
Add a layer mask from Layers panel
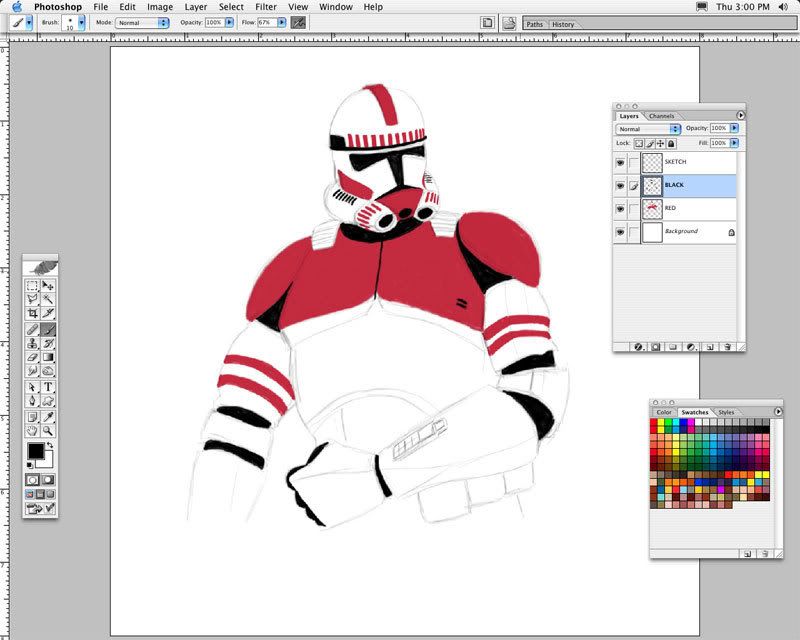tap(656, 347)
